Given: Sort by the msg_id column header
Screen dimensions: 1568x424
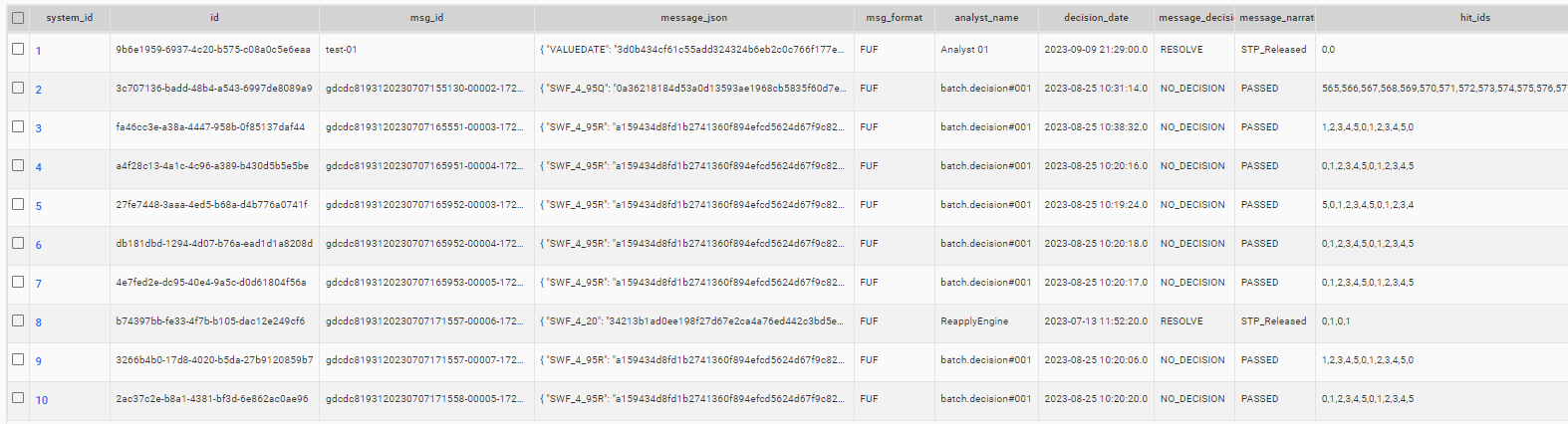Looking at the screenshot, I should pyautogui.click(x=426, y=18).
